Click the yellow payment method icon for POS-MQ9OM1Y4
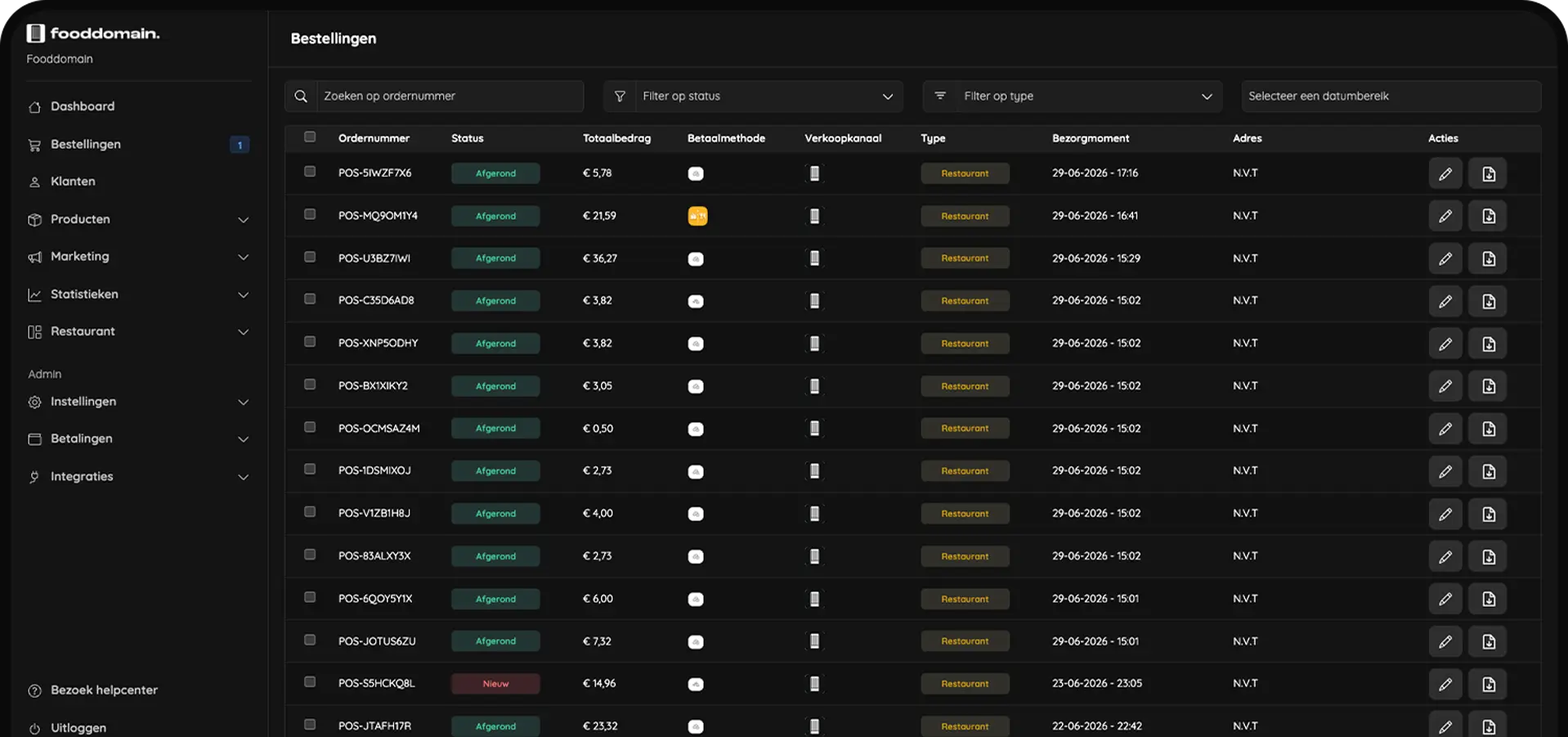 point(697,216)
